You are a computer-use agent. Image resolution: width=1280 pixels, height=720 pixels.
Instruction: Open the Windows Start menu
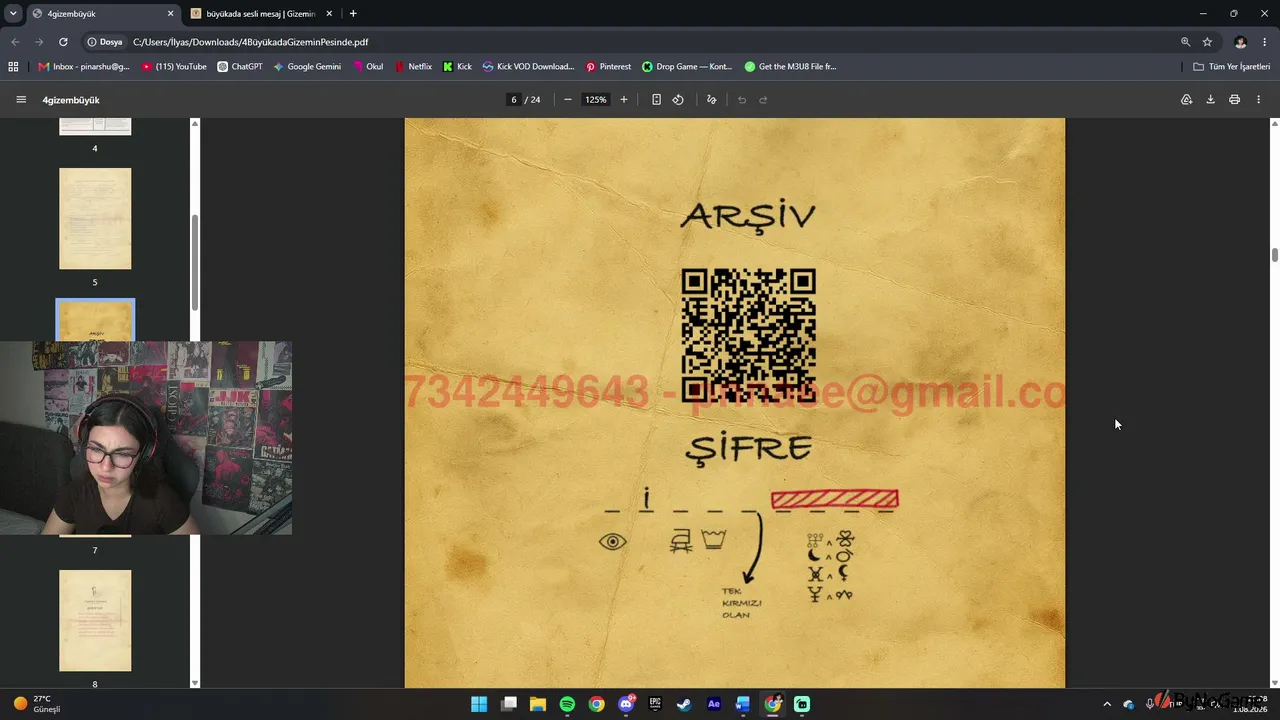click(x=479, y=704)
